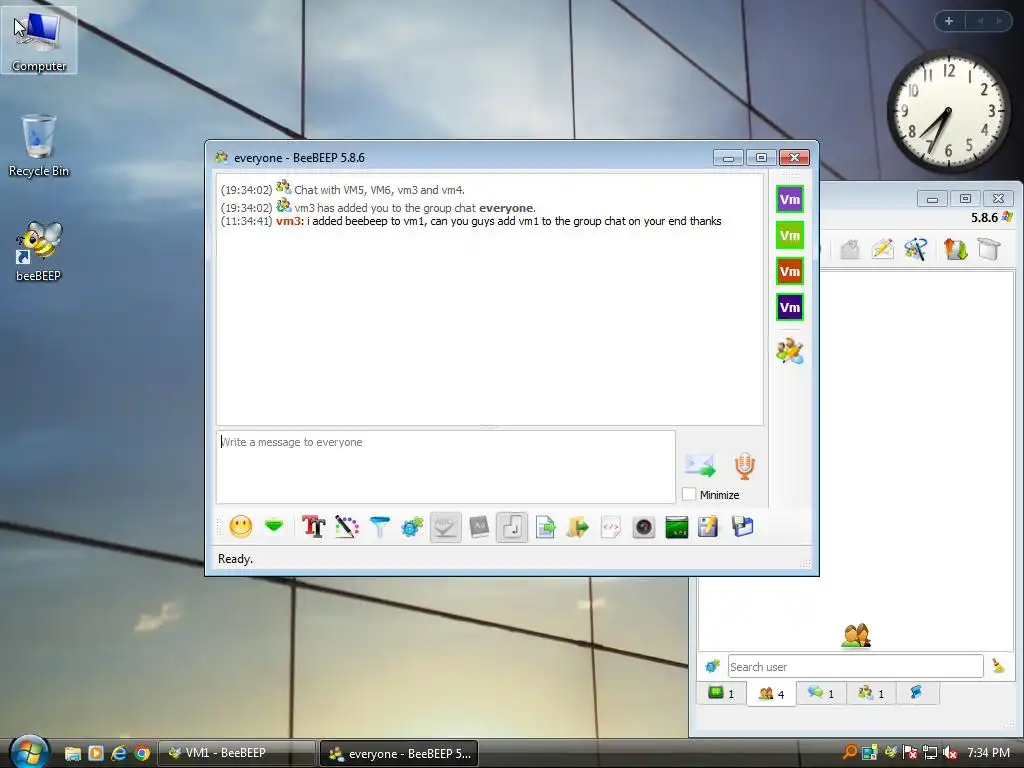Image resolution: width=1024 pixels, height=768 pixels.
Task: Select the Recycle Bin desktop icon
Action: (x=39, y=146)
